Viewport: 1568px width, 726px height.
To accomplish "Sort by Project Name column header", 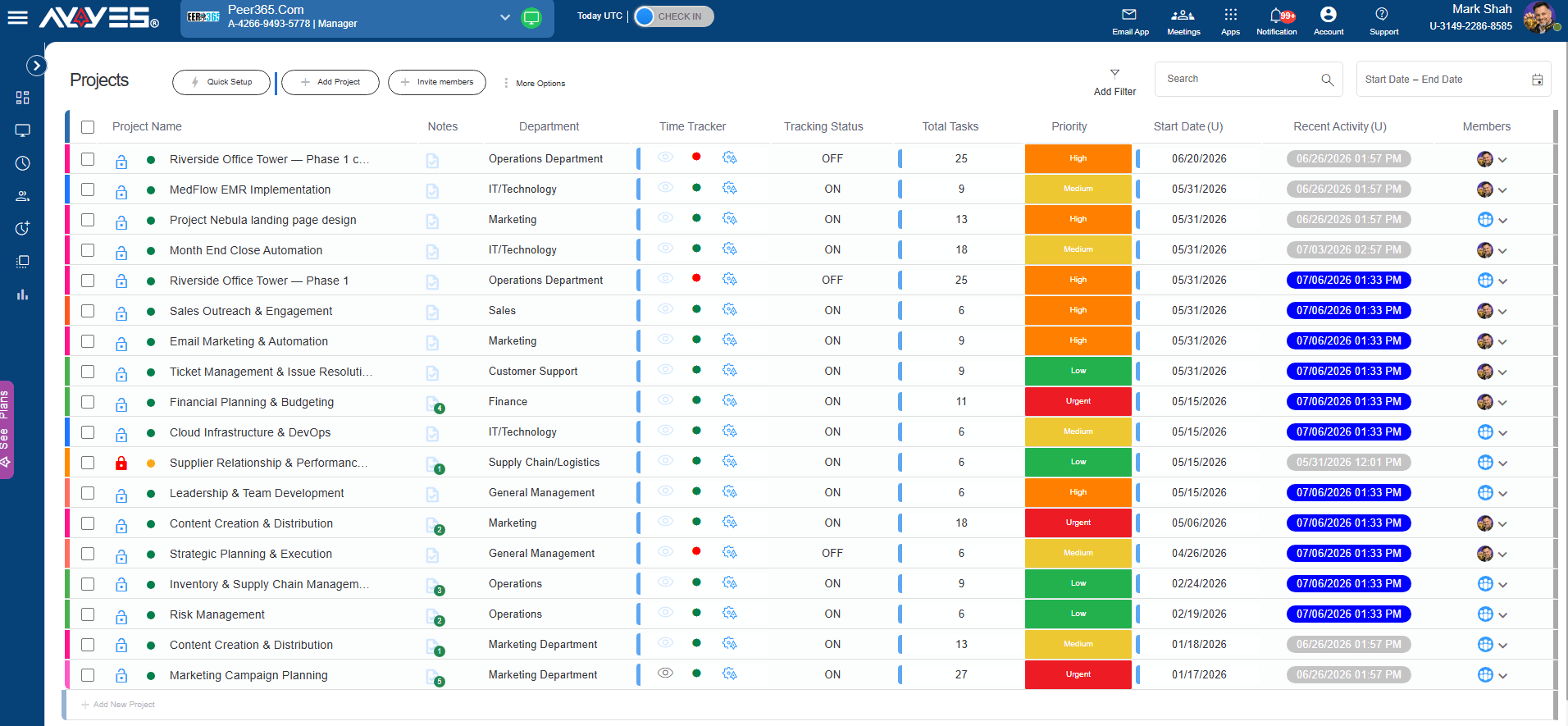I will pos(147,126).
